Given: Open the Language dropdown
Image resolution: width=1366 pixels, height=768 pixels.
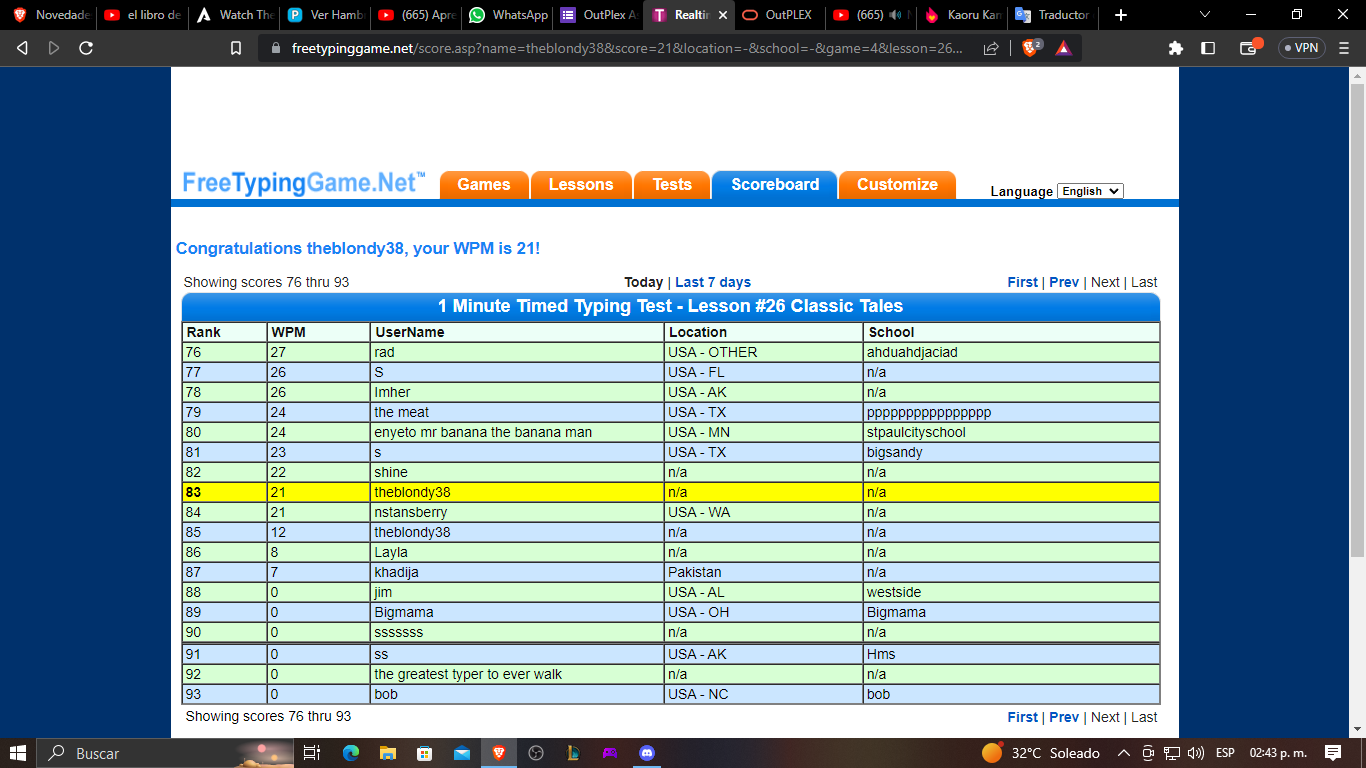Looking at the screenshot, I should [1090, 191].
